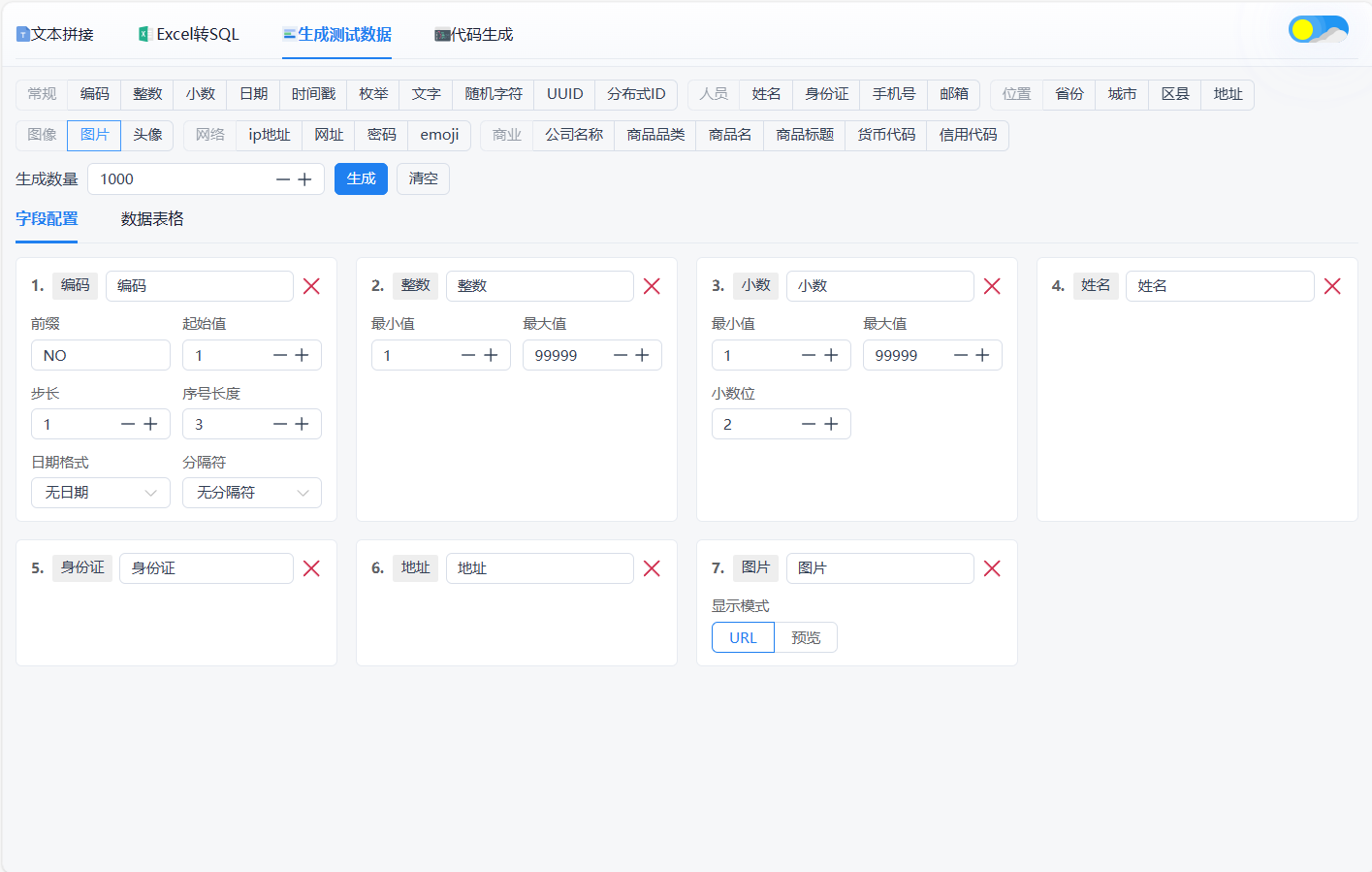Add a 密码 field type
Screen dimensions: 1372x872
(x=382, y=135)
